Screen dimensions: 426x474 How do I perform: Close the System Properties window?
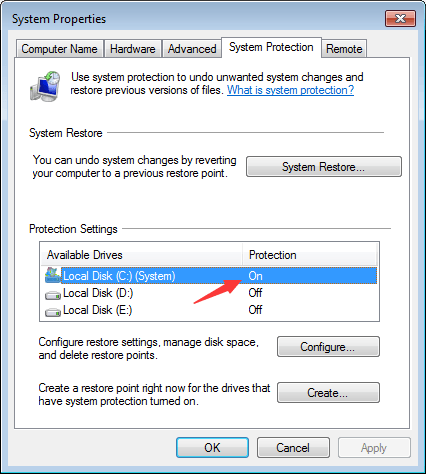[x=400, y=18]
